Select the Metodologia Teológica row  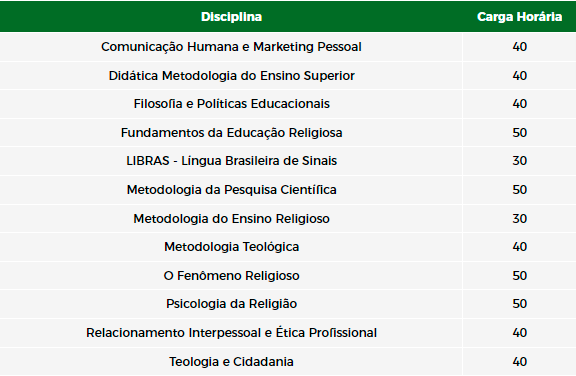pyautogui.click(x=288, y=247)
